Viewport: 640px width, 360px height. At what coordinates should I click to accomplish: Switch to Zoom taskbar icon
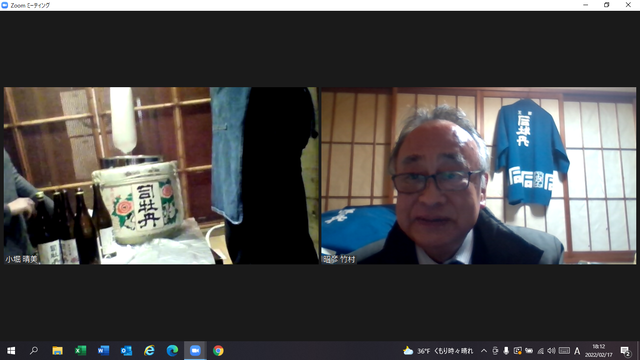click(x=195, y=351)
